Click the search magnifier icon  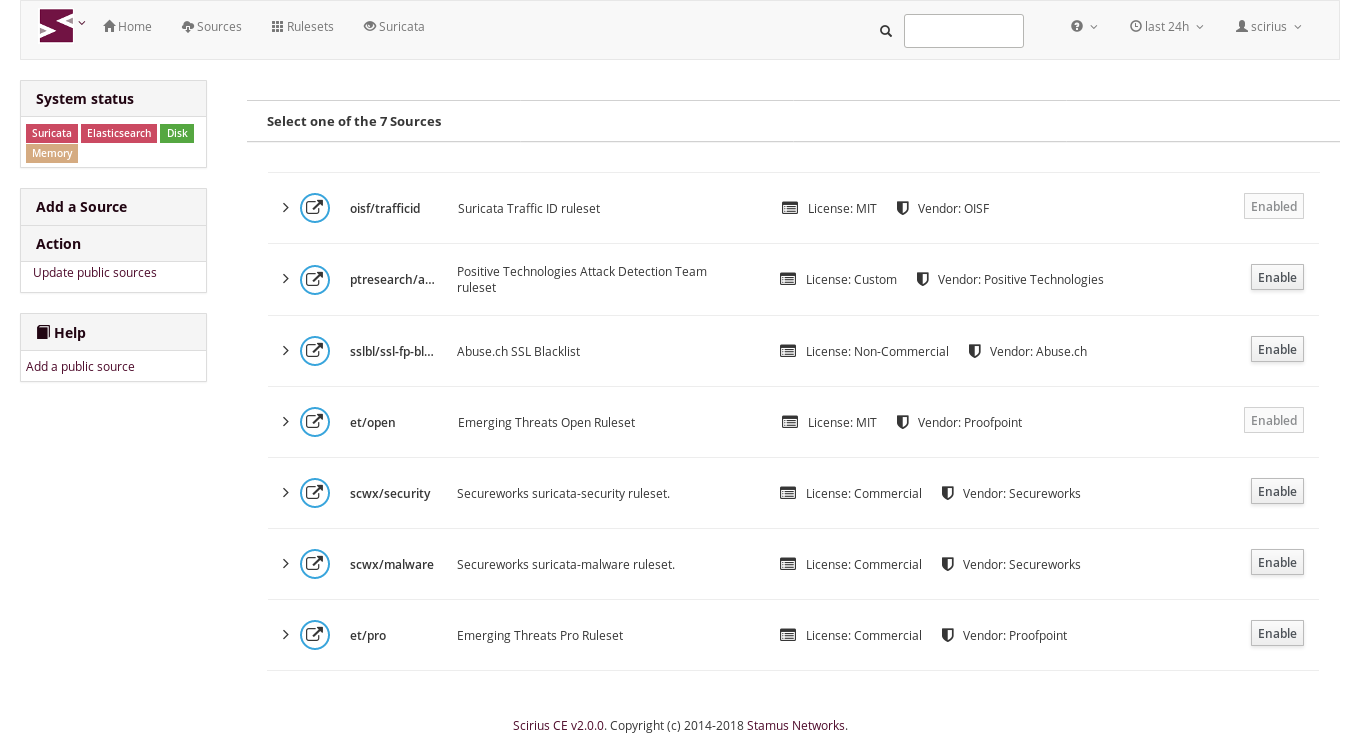886,31
